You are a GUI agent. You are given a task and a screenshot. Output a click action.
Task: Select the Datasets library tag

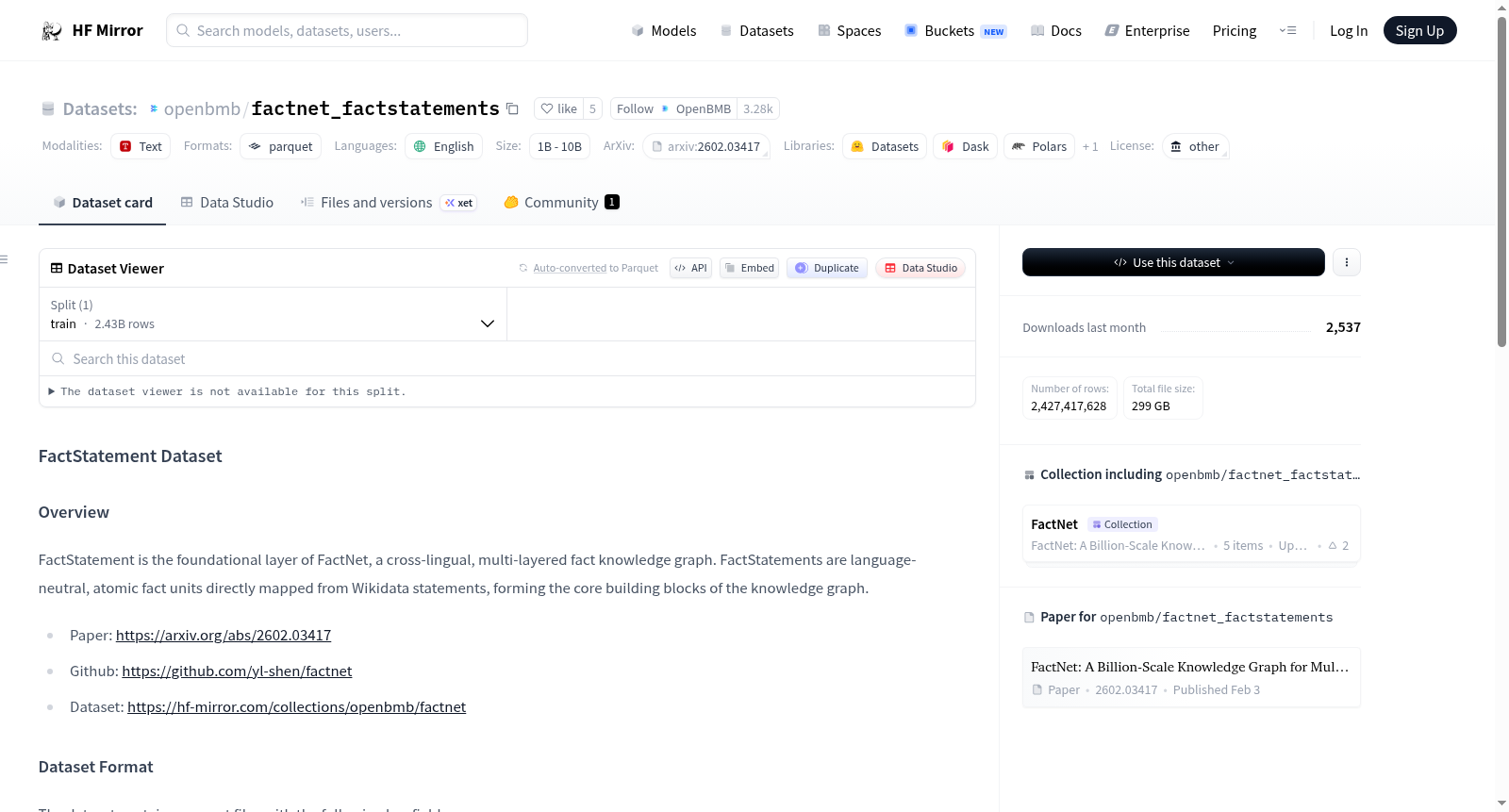pos(885,146)
